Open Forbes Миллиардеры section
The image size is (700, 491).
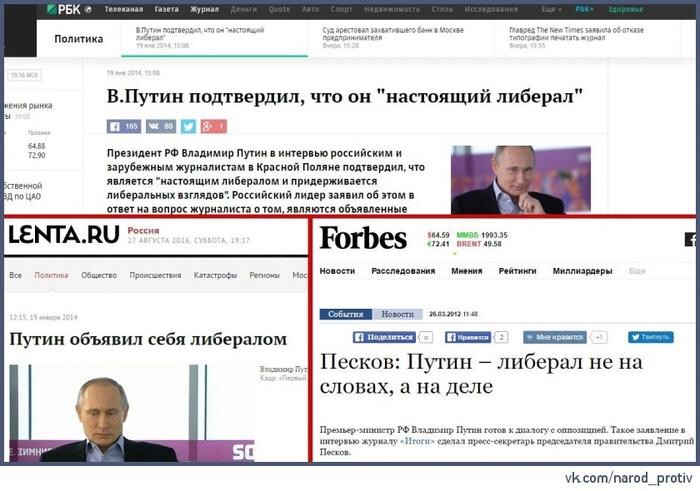582,271
